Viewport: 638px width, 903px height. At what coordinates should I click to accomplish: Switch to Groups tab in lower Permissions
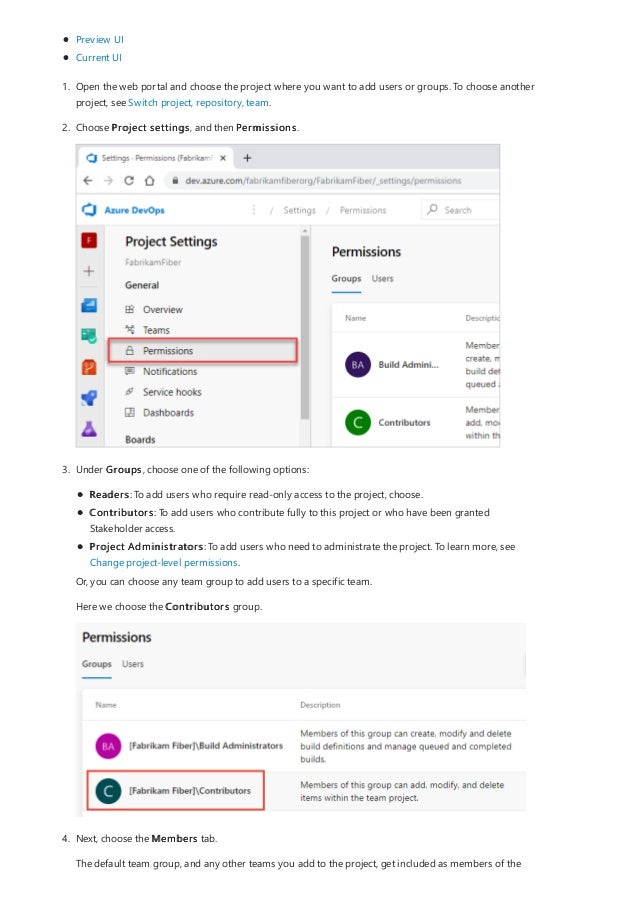pos(97,664)
